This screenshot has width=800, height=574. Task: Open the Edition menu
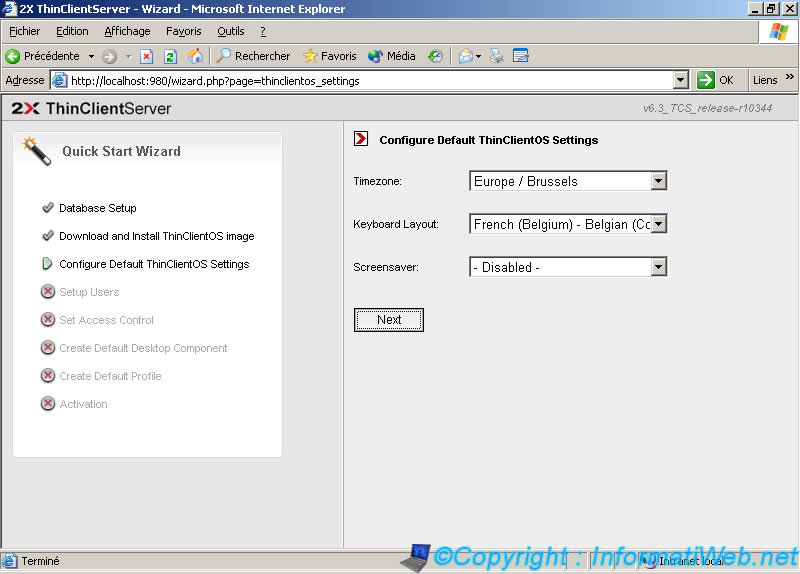[x=72, y=32]
